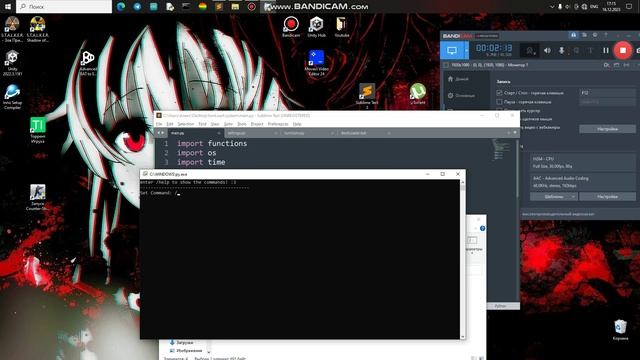Screen dimensions: 640x360
Task: Open the Preferences menu in Sublime Text
Action: [278, 124]
